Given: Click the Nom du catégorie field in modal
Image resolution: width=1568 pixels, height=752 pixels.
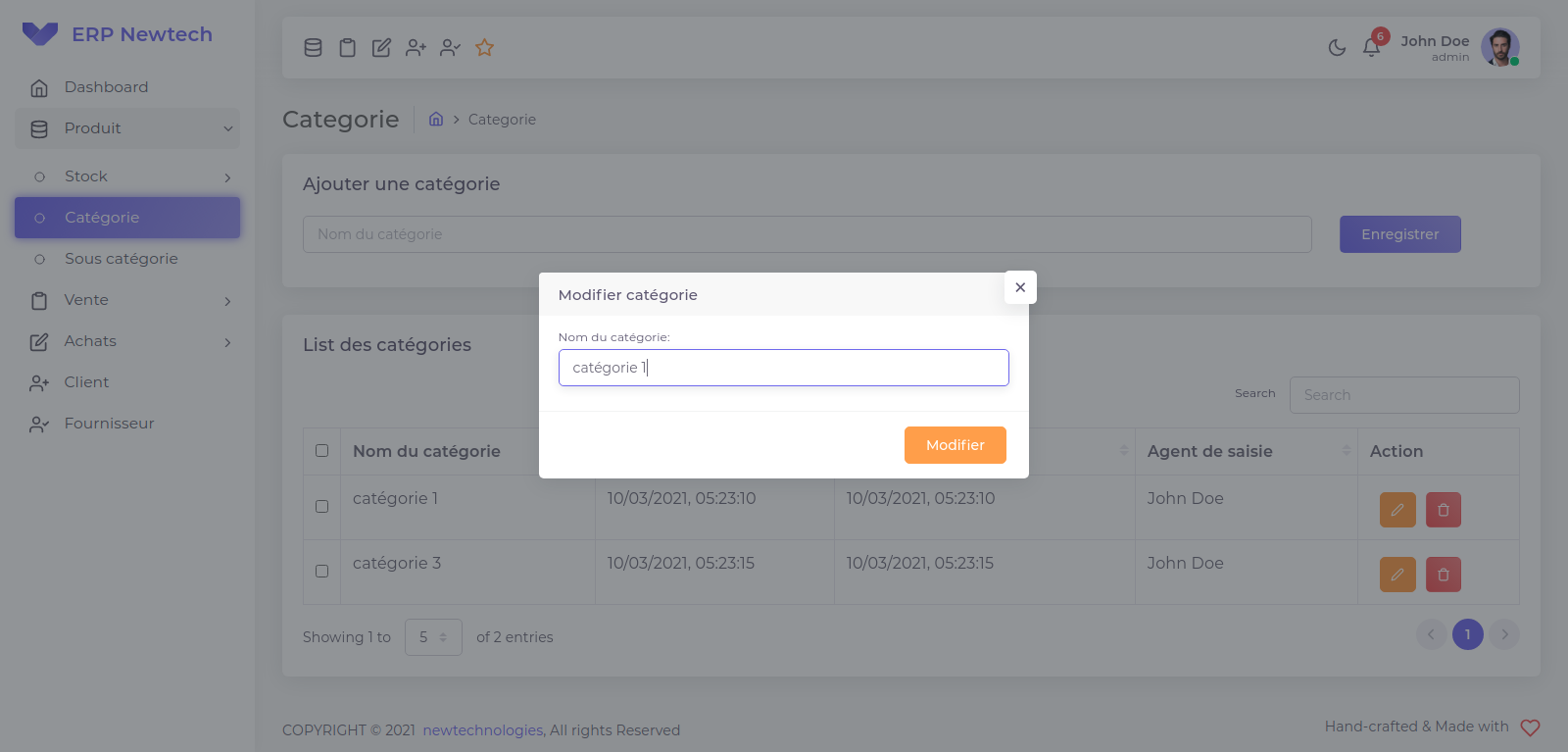Looking at the screenshot, I should [x=783, y=368].
